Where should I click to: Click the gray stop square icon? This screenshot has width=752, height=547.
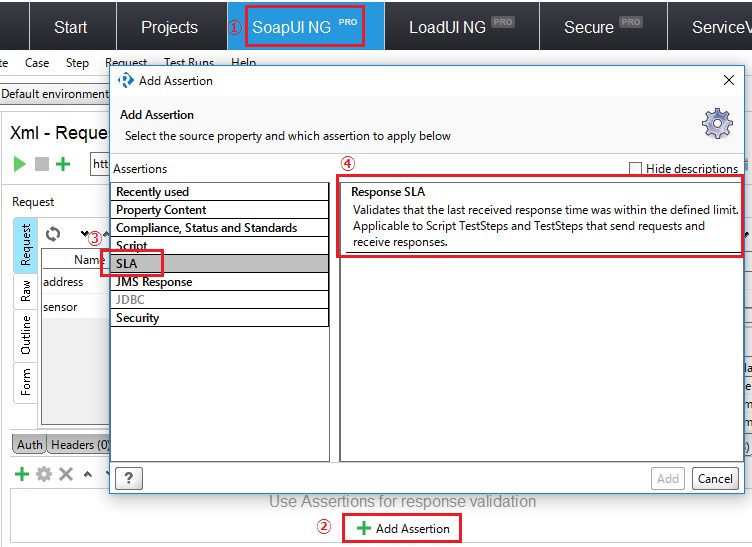click(x=42, y=164)
